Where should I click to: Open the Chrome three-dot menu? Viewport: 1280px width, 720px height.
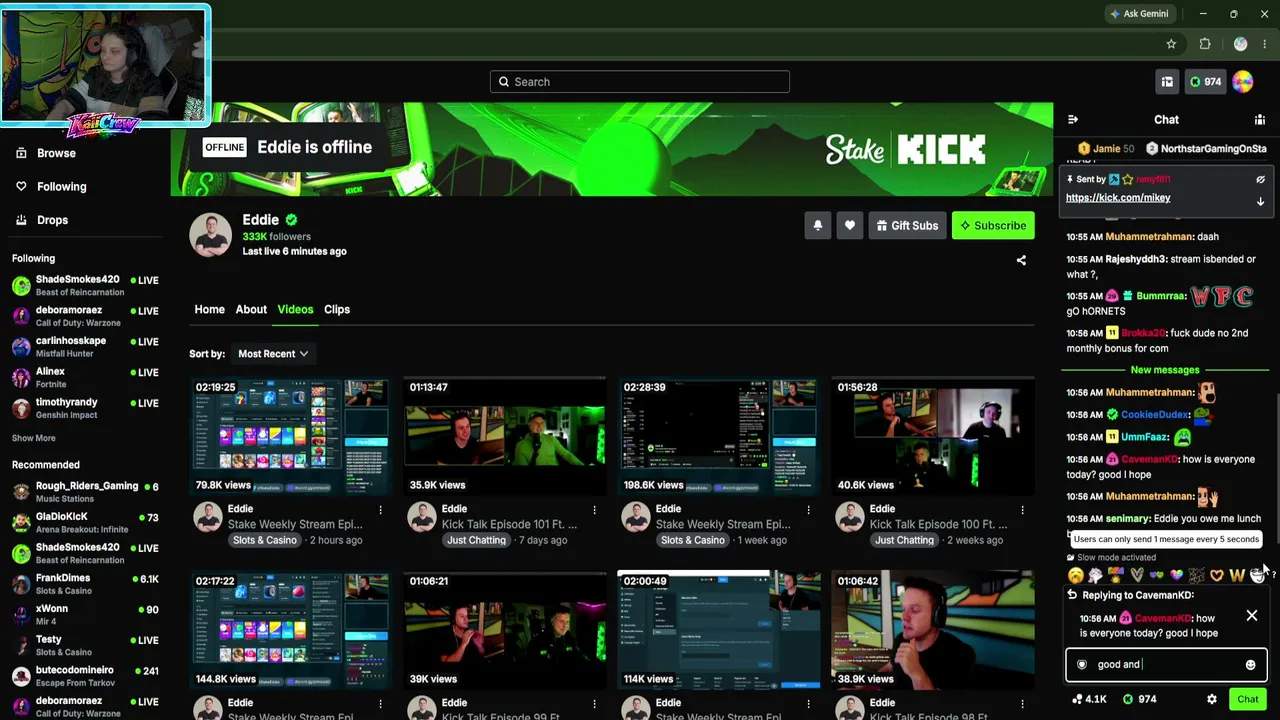1266,44
